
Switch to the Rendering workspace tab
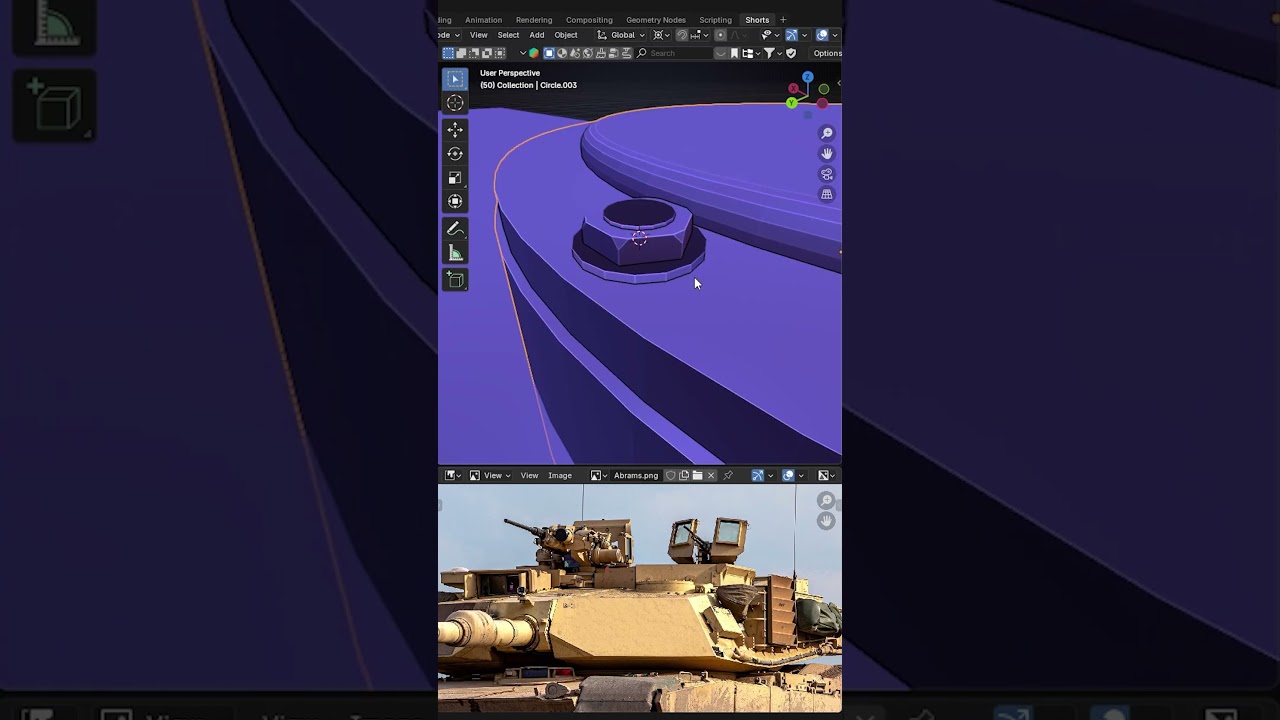534,20
